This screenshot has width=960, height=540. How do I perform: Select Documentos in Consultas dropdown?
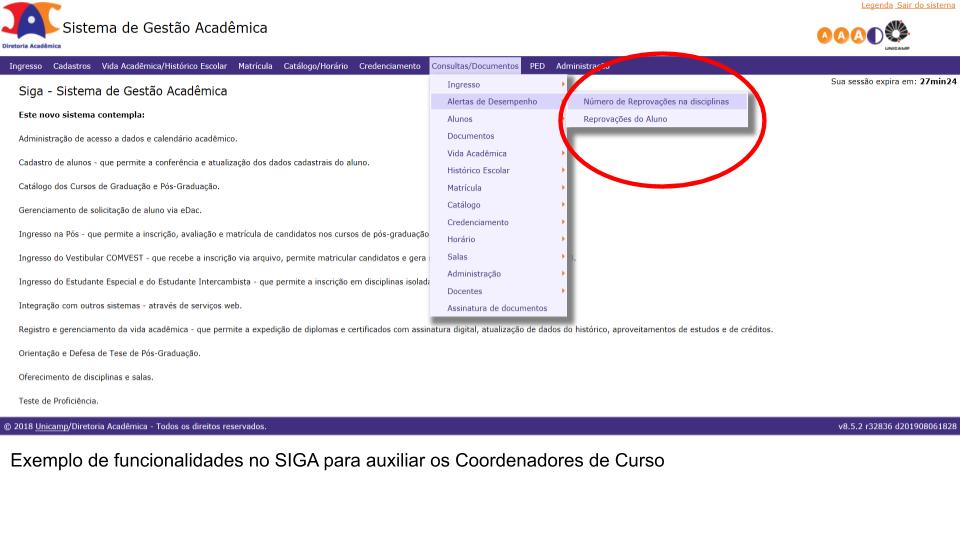471,136
